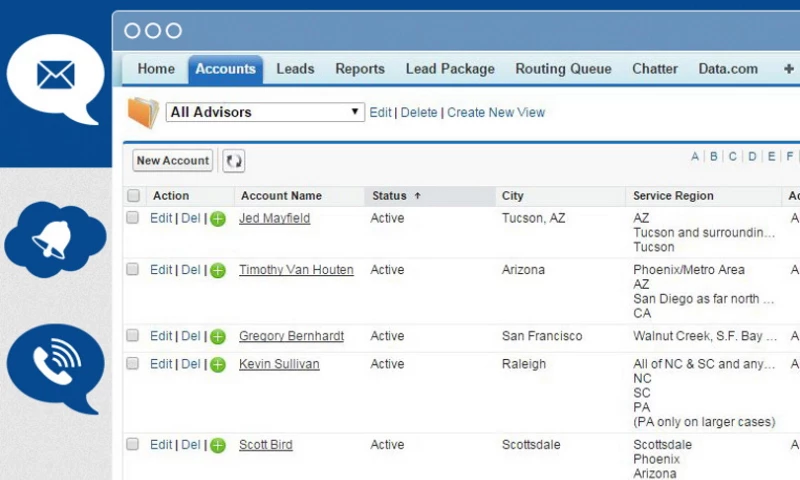The image size is (800, 480).
Task: Check the Kevin Sullivan row checkbox
Action: [x=133, y=363]
